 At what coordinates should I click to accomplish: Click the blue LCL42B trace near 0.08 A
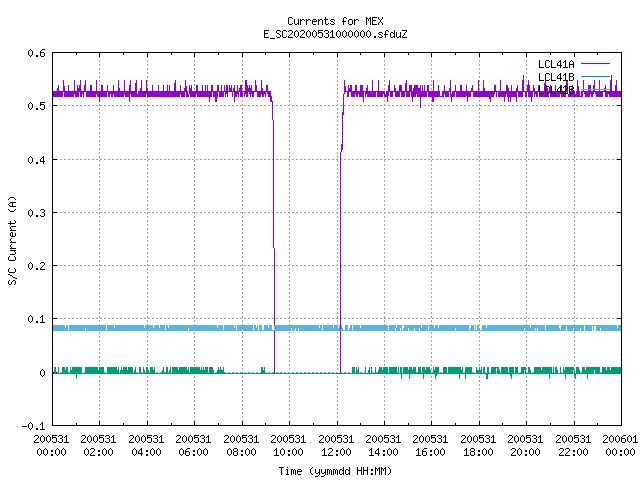point(337,328)
